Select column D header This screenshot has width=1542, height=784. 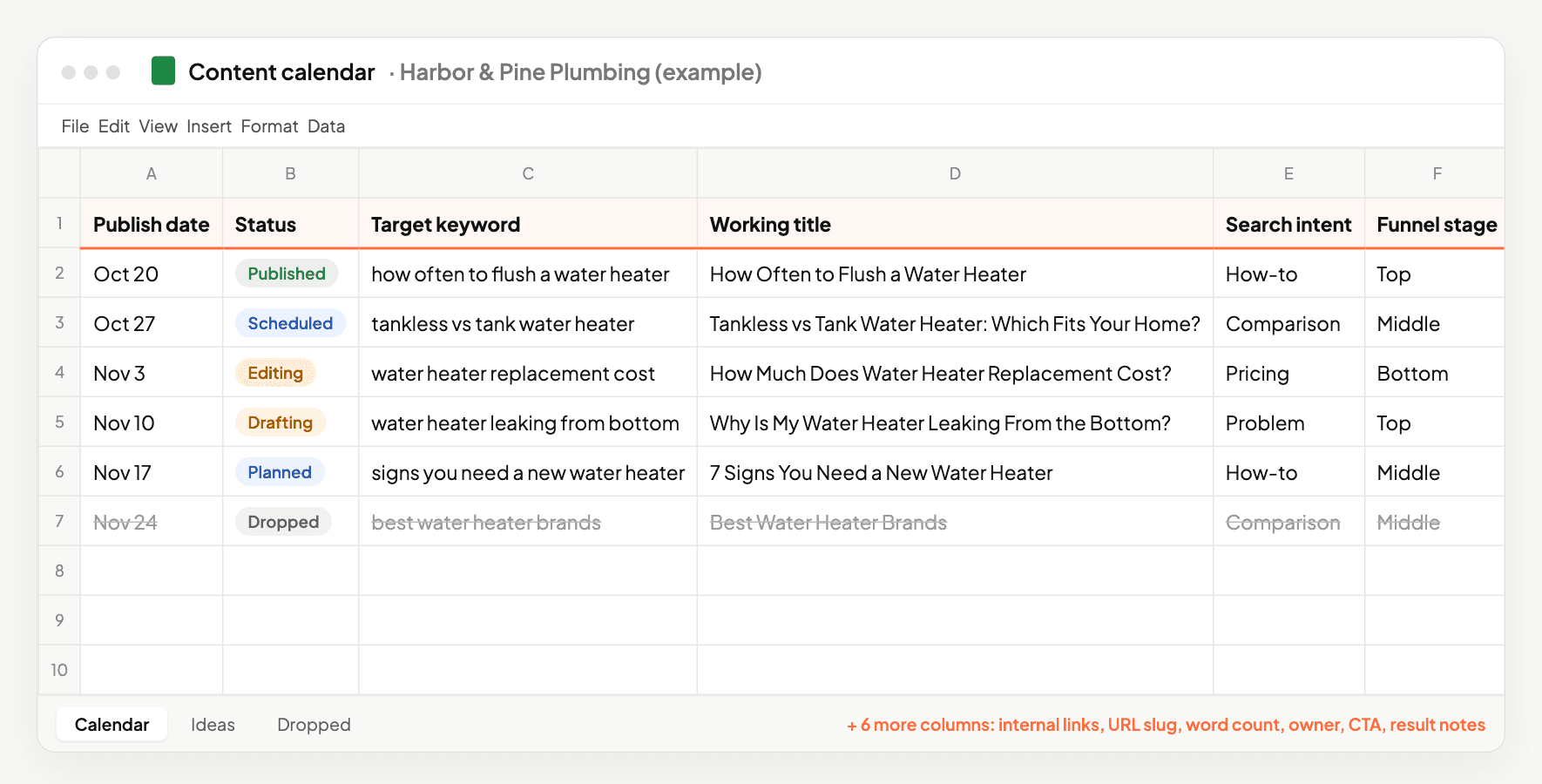coord(955,173)
